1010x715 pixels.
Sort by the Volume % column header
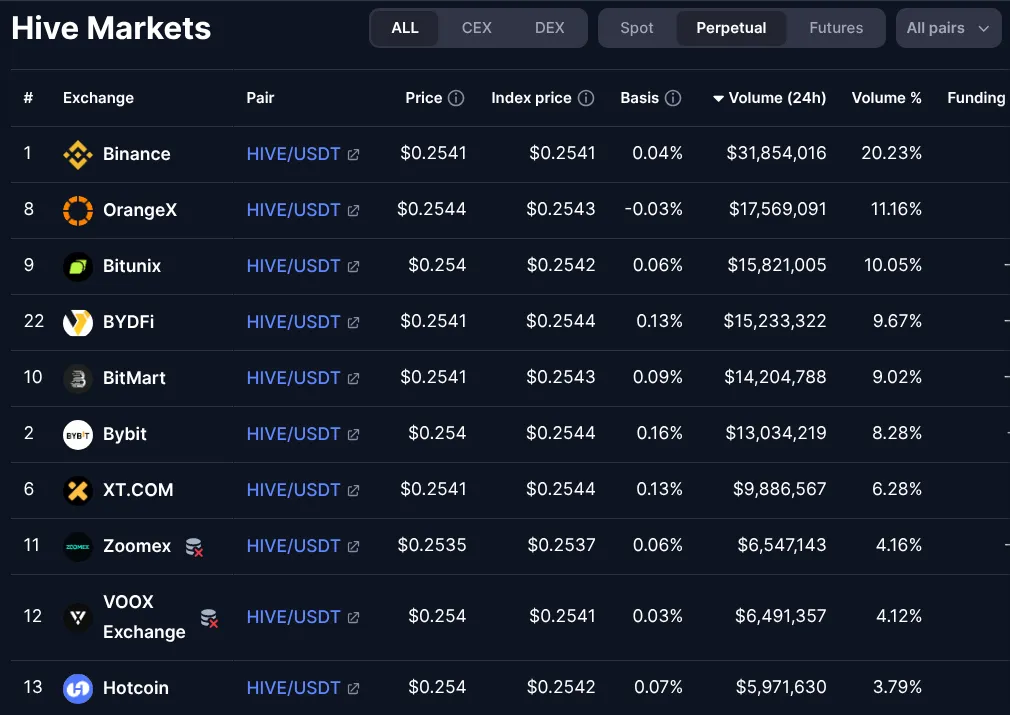tap(887, 98)
